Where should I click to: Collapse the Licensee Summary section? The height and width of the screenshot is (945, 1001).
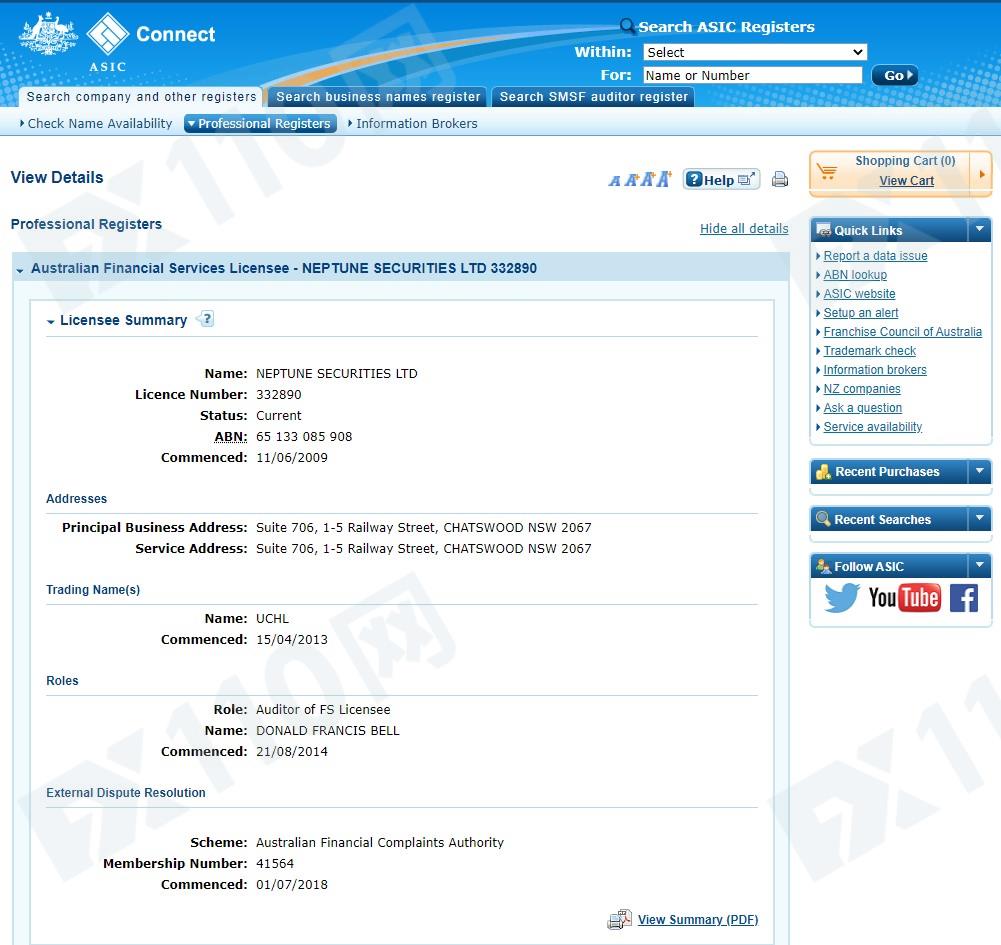point(50,322)
